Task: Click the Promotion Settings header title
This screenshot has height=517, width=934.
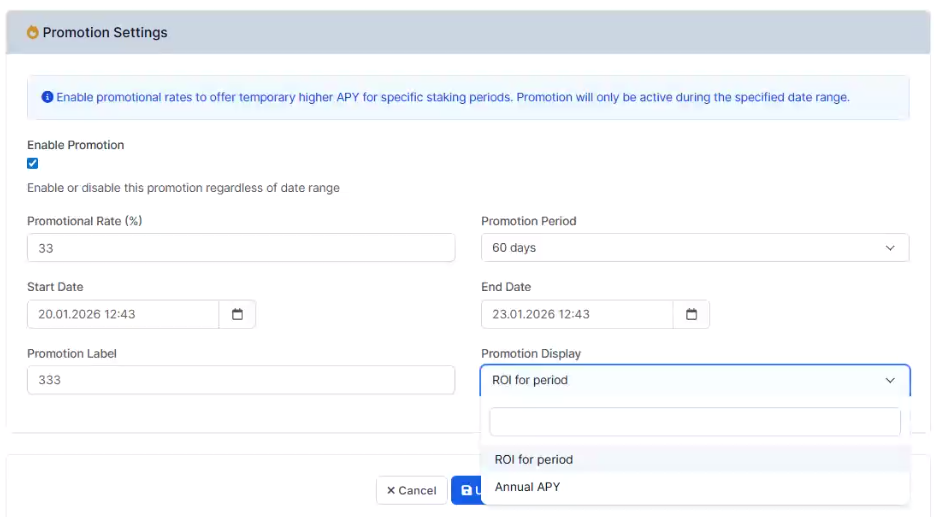Action: (x=105, y=33)
